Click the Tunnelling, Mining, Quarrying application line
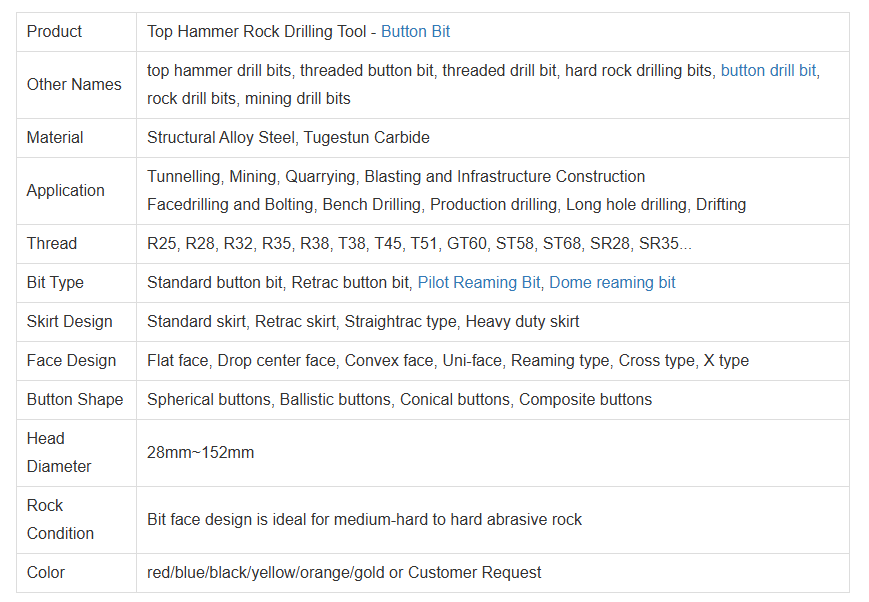The height and width of the screenshot is (602, 869). click(396, 177)
